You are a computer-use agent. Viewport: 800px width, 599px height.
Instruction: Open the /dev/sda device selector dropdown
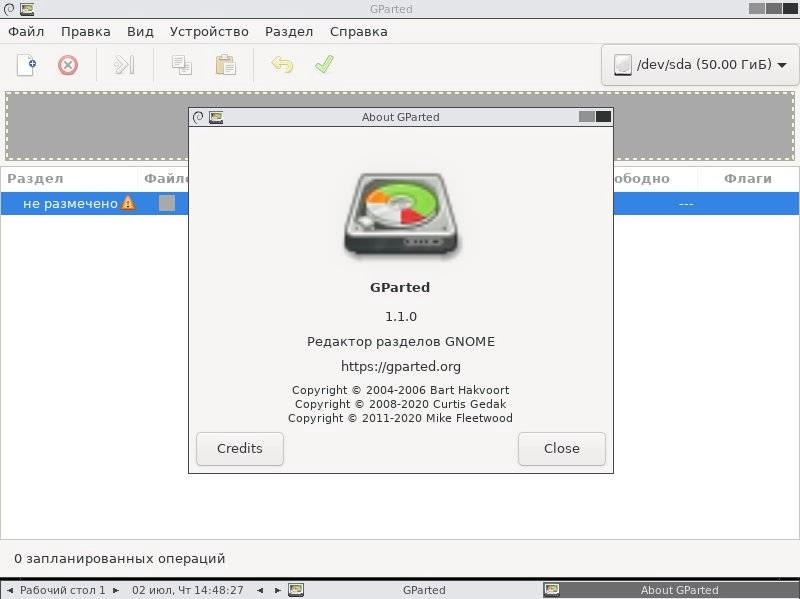700,65
